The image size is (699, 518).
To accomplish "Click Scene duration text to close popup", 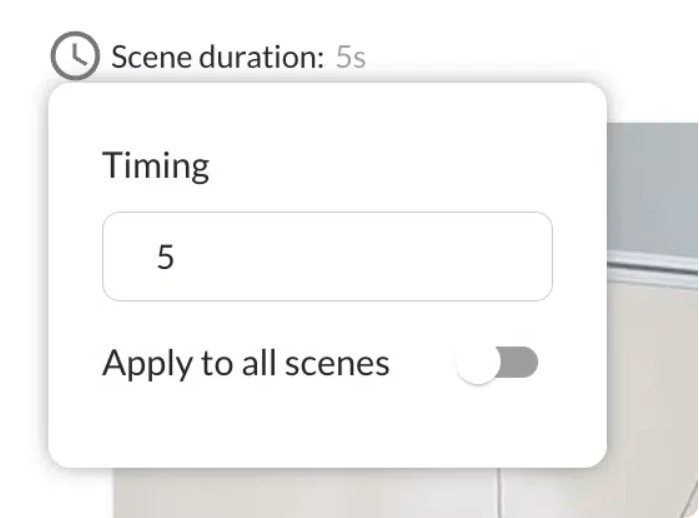I will [217, 57].
